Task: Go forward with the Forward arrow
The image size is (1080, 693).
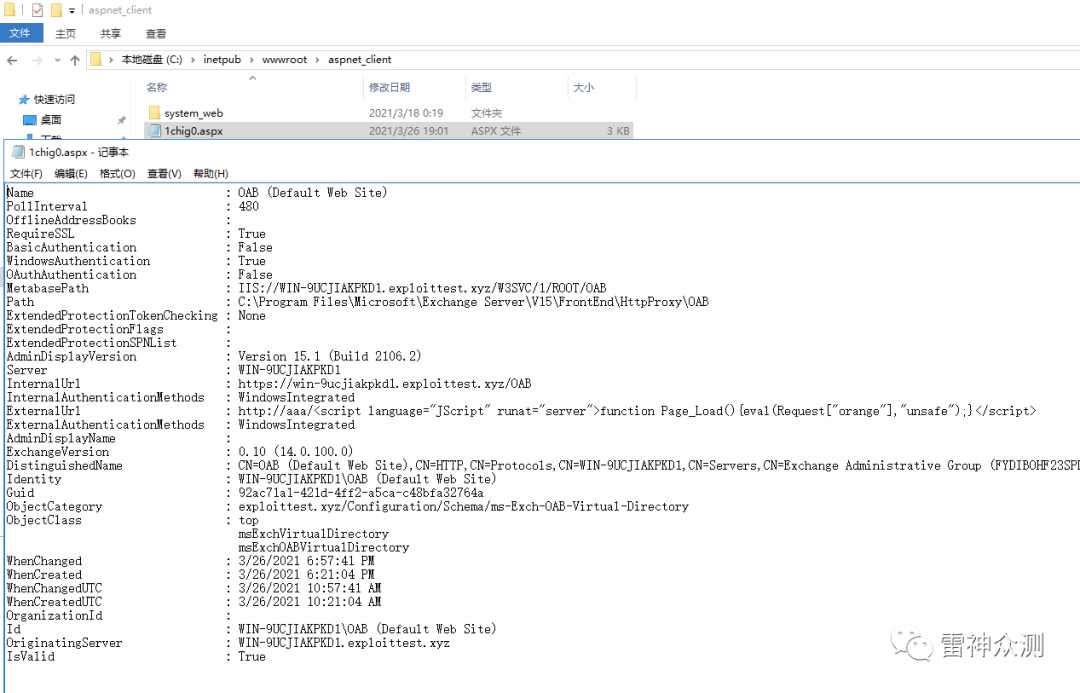Action: 37,60
